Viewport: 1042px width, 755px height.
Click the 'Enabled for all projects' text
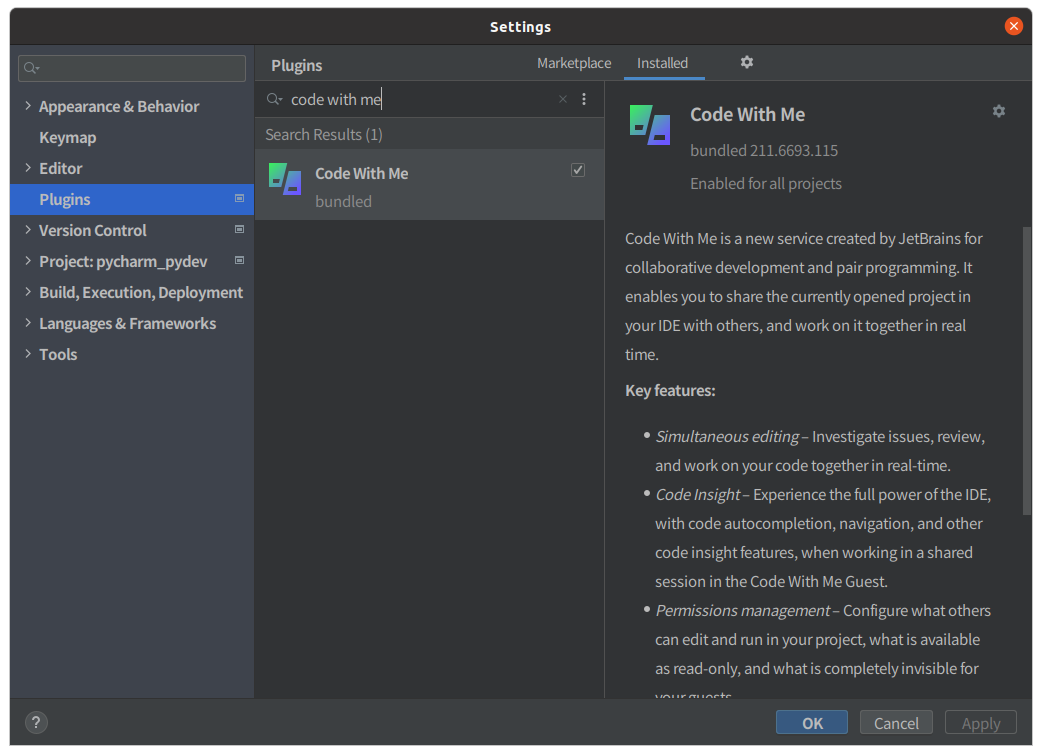766,183
